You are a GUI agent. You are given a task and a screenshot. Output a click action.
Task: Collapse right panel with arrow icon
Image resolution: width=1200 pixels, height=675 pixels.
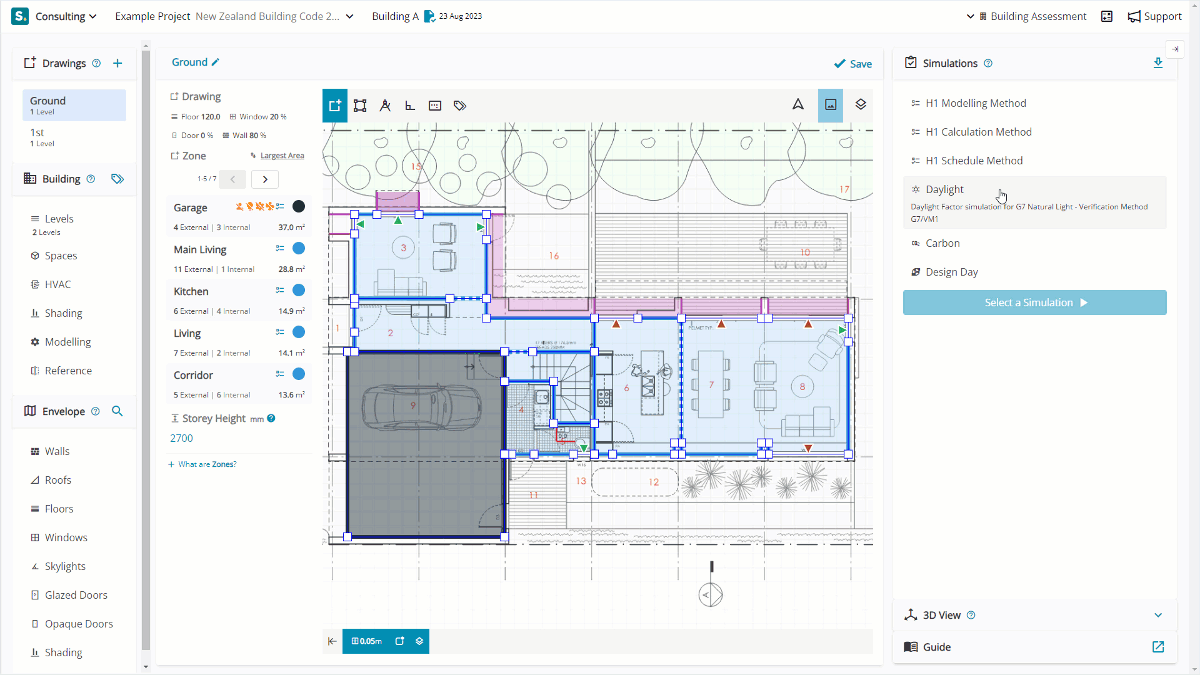(x=1174, y=49)
